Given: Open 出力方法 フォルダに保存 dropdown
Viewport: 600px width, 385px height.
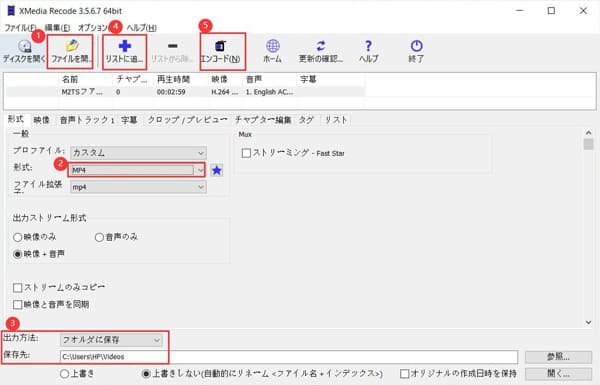Looking at the screenshot, I should [x=111, y=340].
